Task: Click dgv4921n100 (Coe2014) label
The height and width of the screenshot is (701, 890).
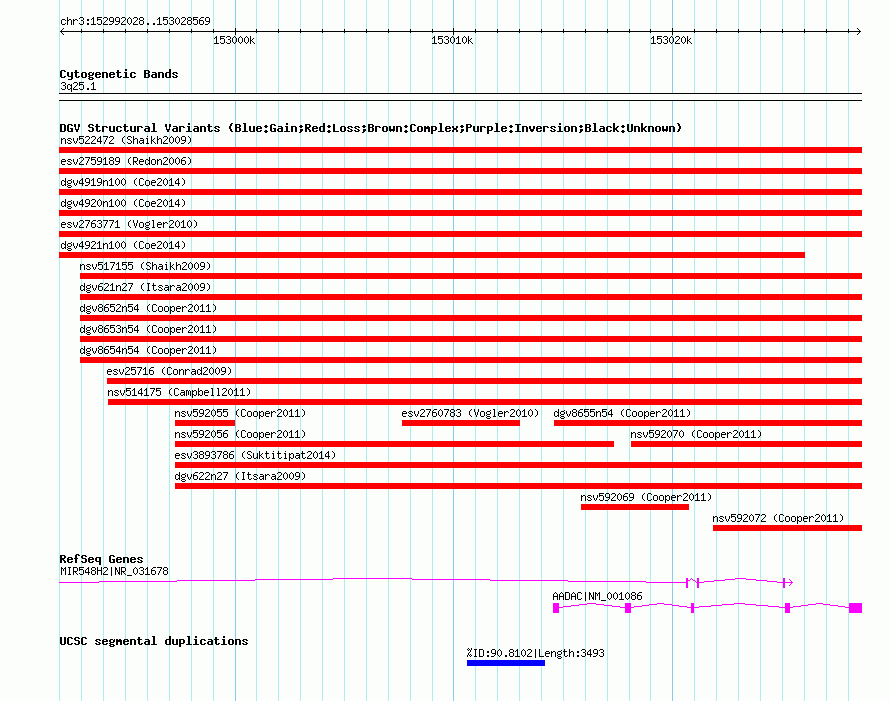Action: click(123, 245)
